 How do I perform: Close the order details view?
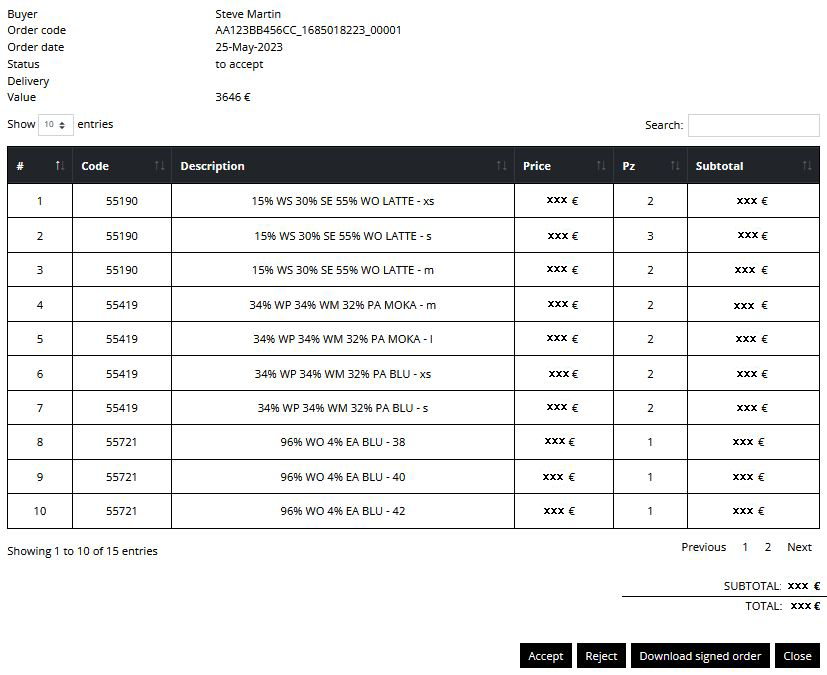797,656
